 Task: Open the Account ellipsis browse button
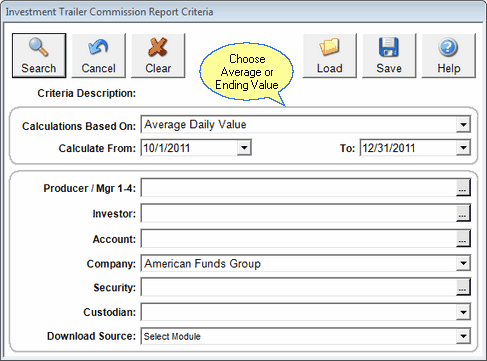[463, 239]
